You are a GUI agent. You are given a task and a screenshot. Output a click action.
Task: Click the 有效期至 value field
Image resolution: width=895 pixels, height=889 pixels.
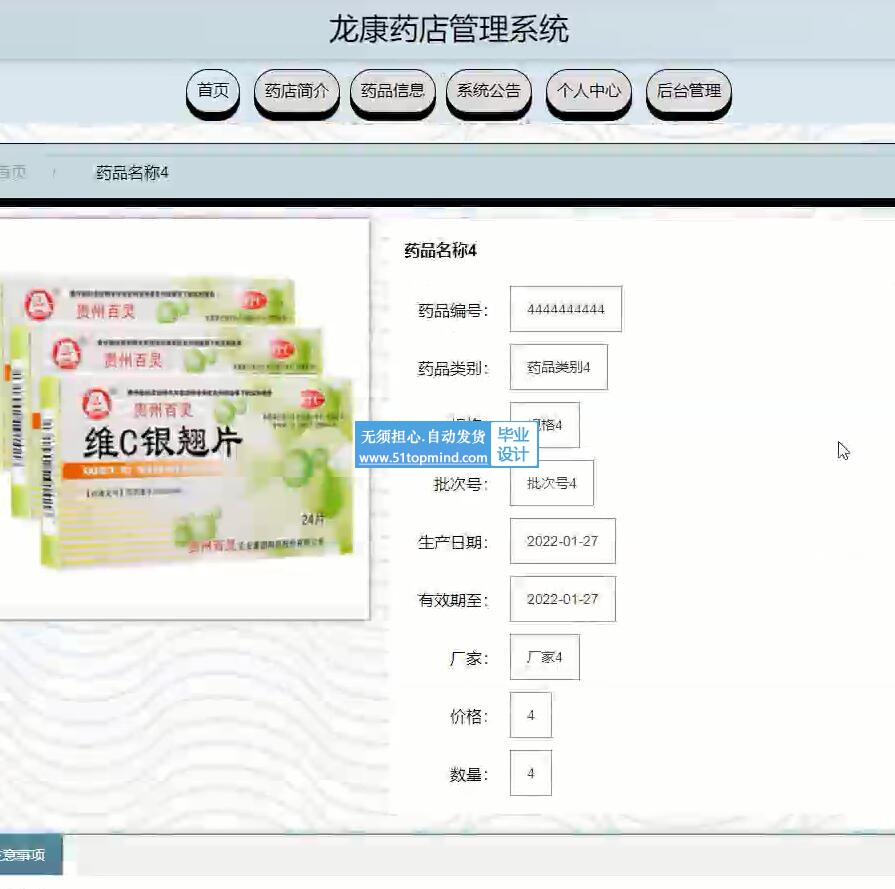(x=563, y=599)
